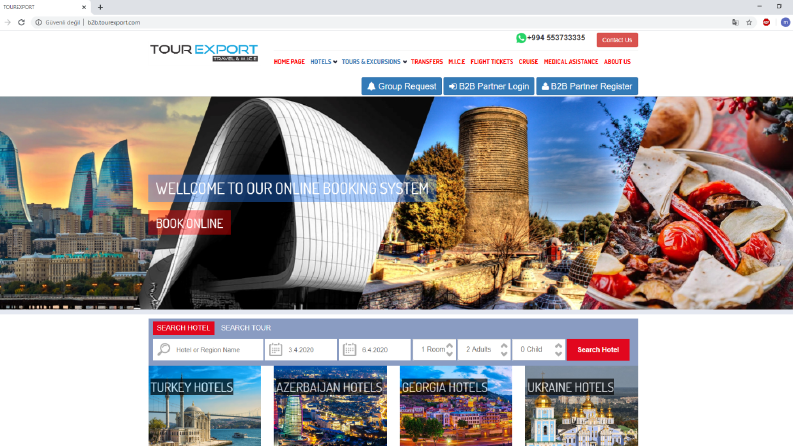Click the red extension icon in toolbar
This screenshot has width=793, height=446.
766,22
